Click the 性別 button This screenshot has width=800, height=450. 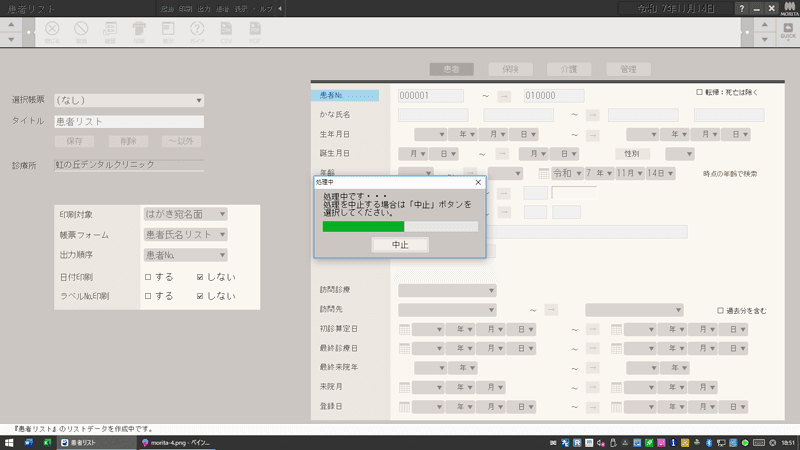tap(632, 154)
